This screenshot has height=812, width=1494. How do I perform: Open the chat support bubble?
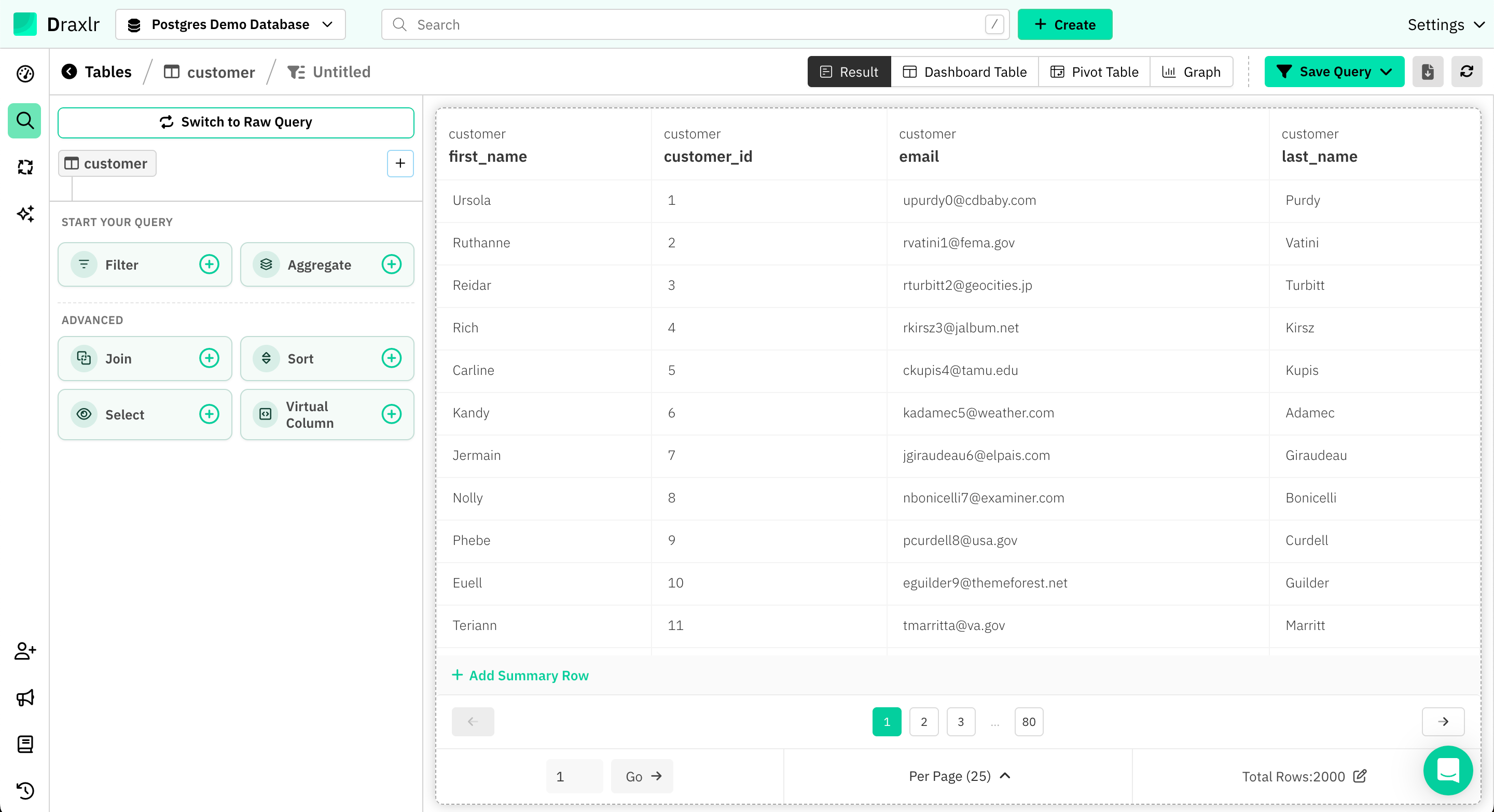[1448, 771]
